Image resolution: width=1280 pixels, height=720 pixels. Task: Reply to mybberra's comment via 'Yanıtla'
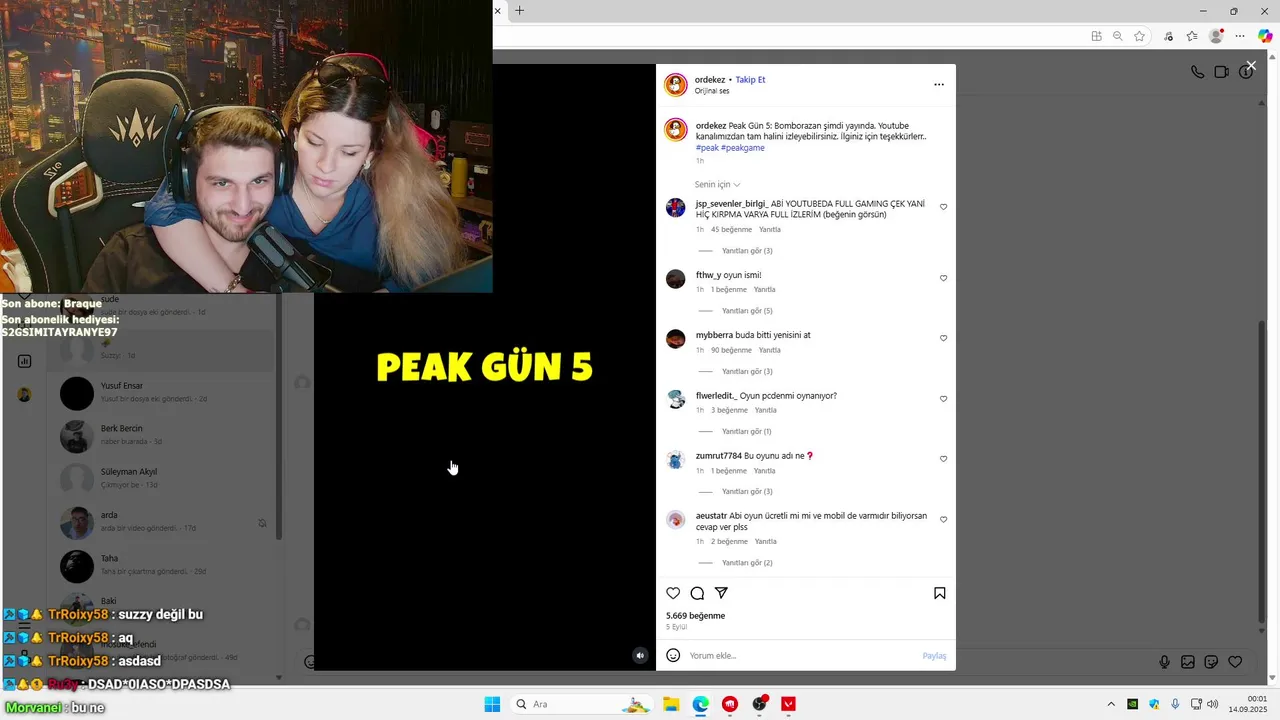point(769,350)
